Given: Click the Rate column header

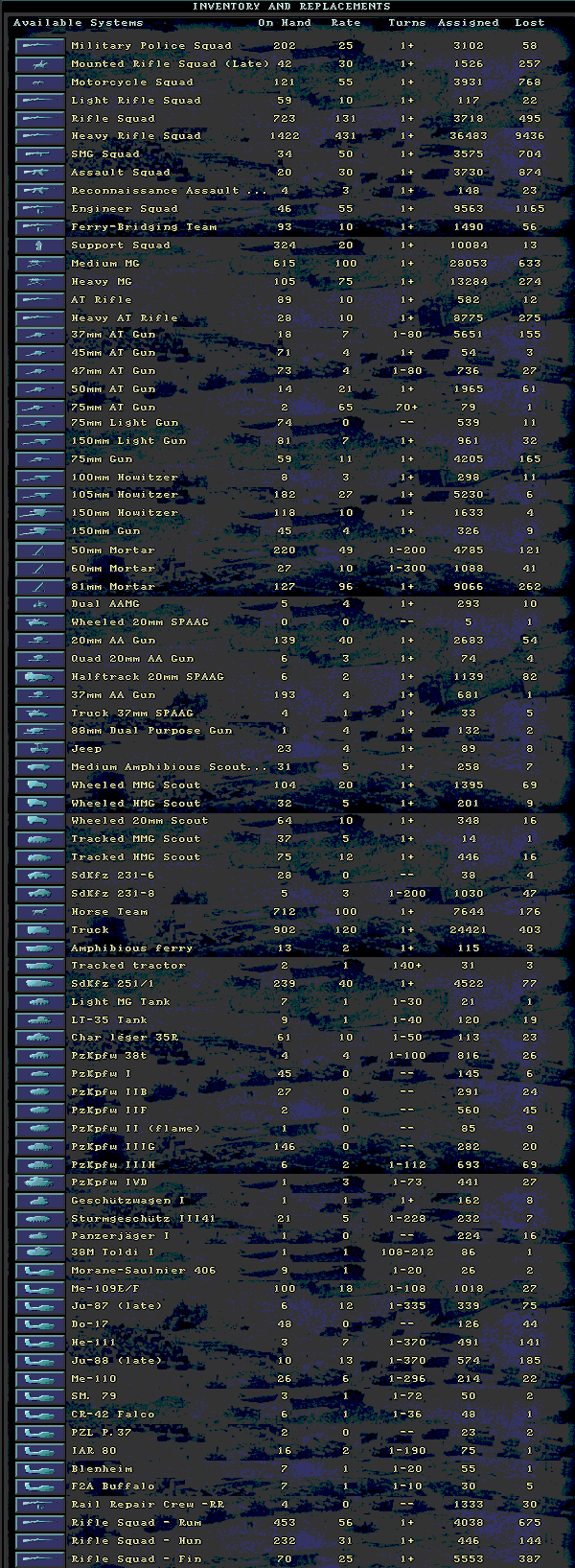Looking at the screenshot, I should coord(346,23).
